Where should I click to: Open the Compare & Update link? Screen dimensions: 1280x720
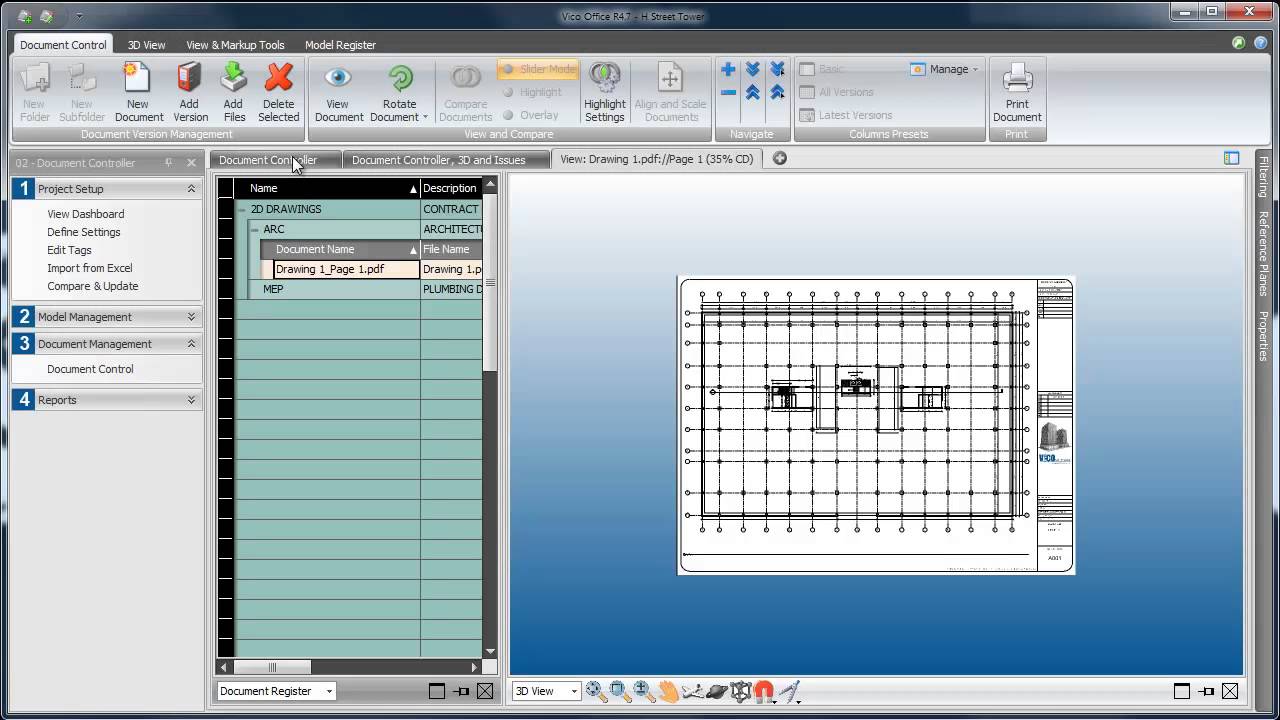tap(93, 286)
